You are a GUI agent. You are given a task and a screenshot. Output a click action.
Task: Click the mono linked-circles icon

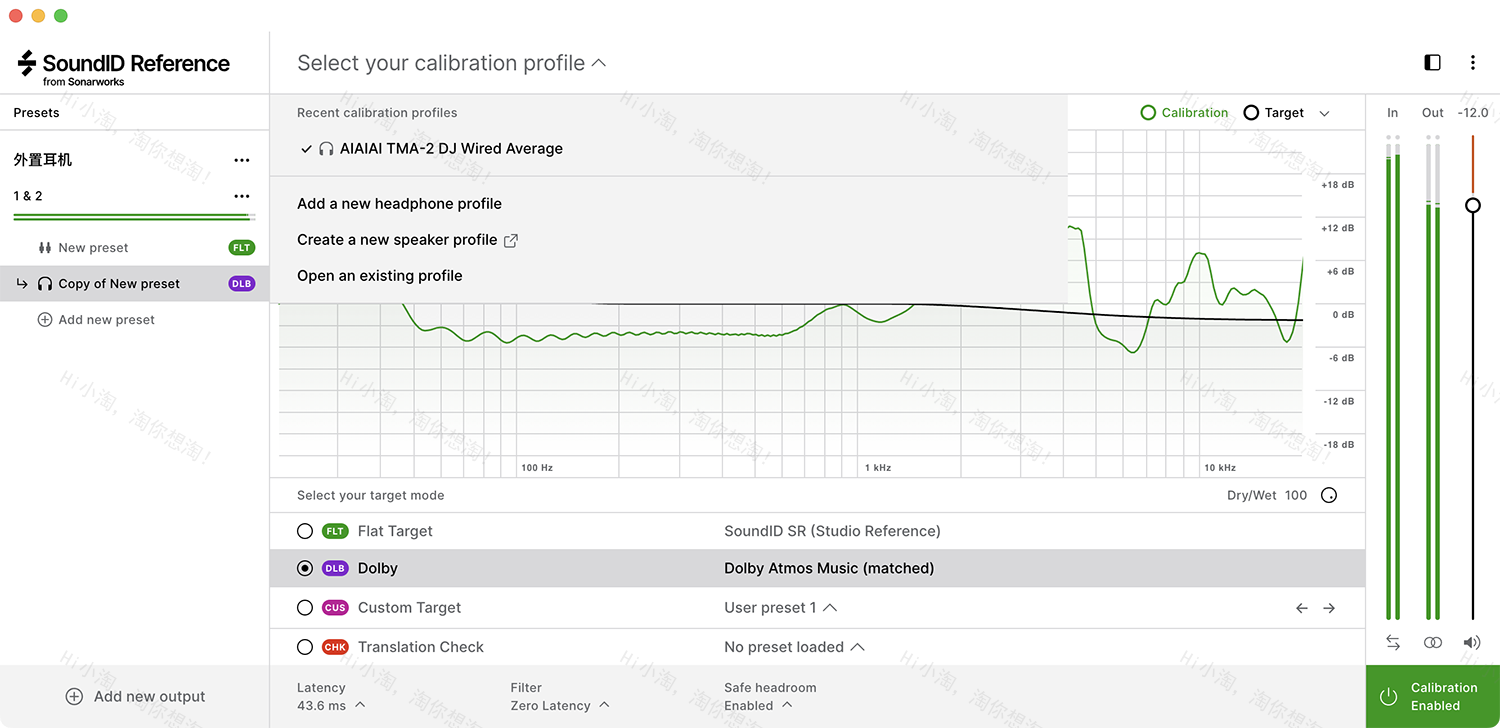1433,643
